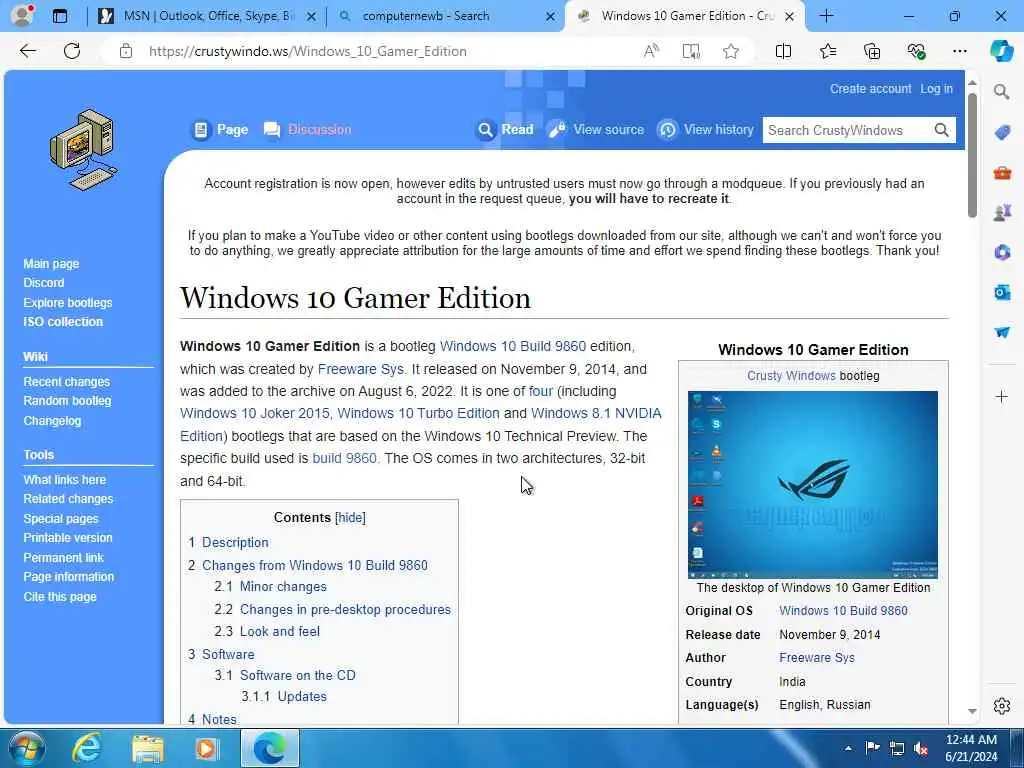Image resolution: width=1024 pixels, height=768 pixels.
Task: View site information lock icon
Action: pos(125,51)
